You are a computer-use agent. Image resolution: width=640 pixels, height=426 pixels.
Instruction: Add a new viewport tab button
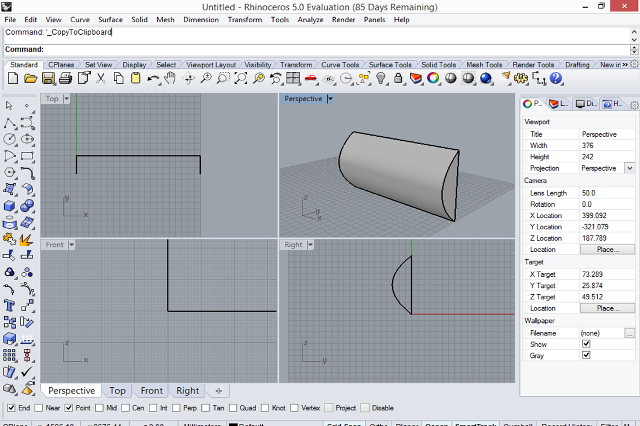point(218,391)
